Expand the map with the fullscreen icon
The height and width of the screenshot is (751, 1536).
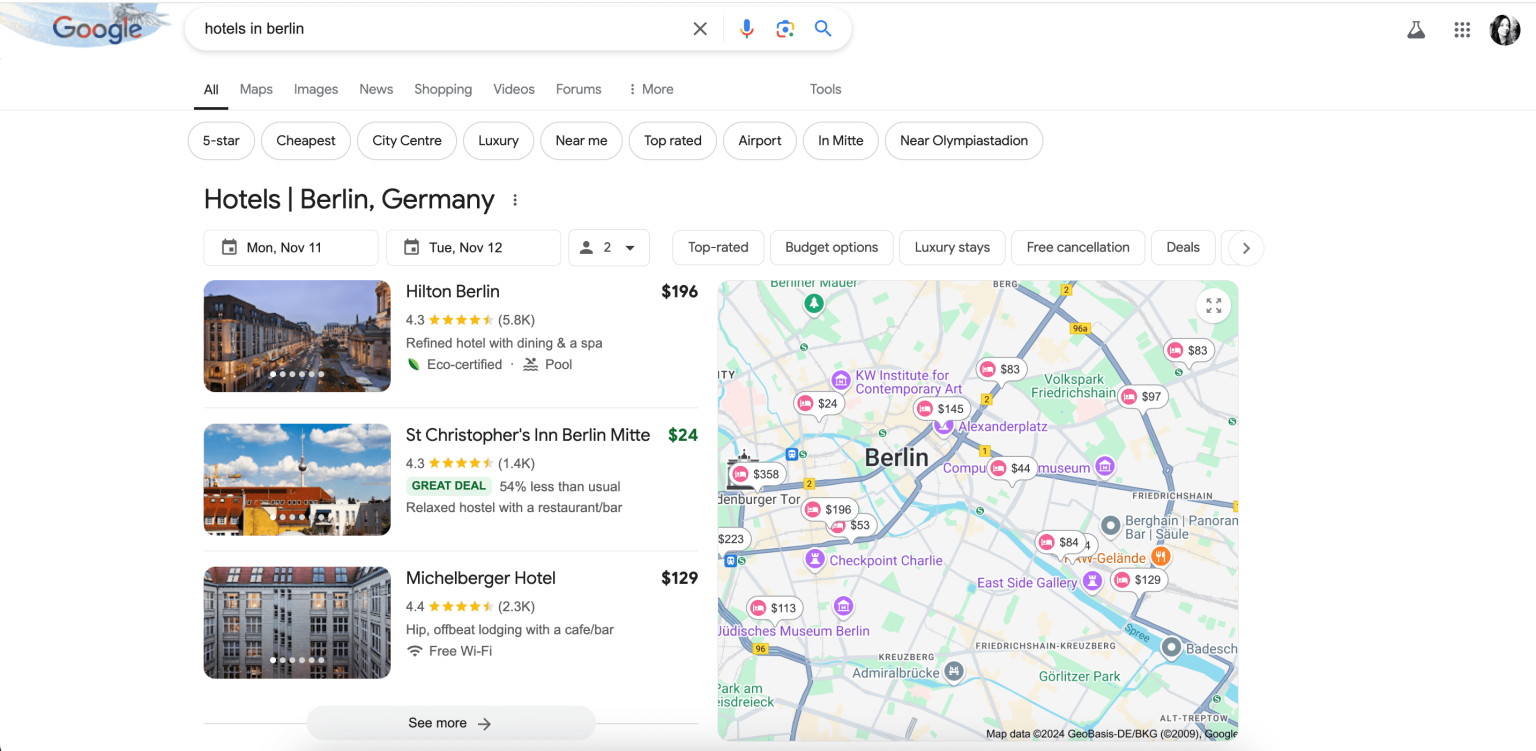click(x=1213, y=305)
